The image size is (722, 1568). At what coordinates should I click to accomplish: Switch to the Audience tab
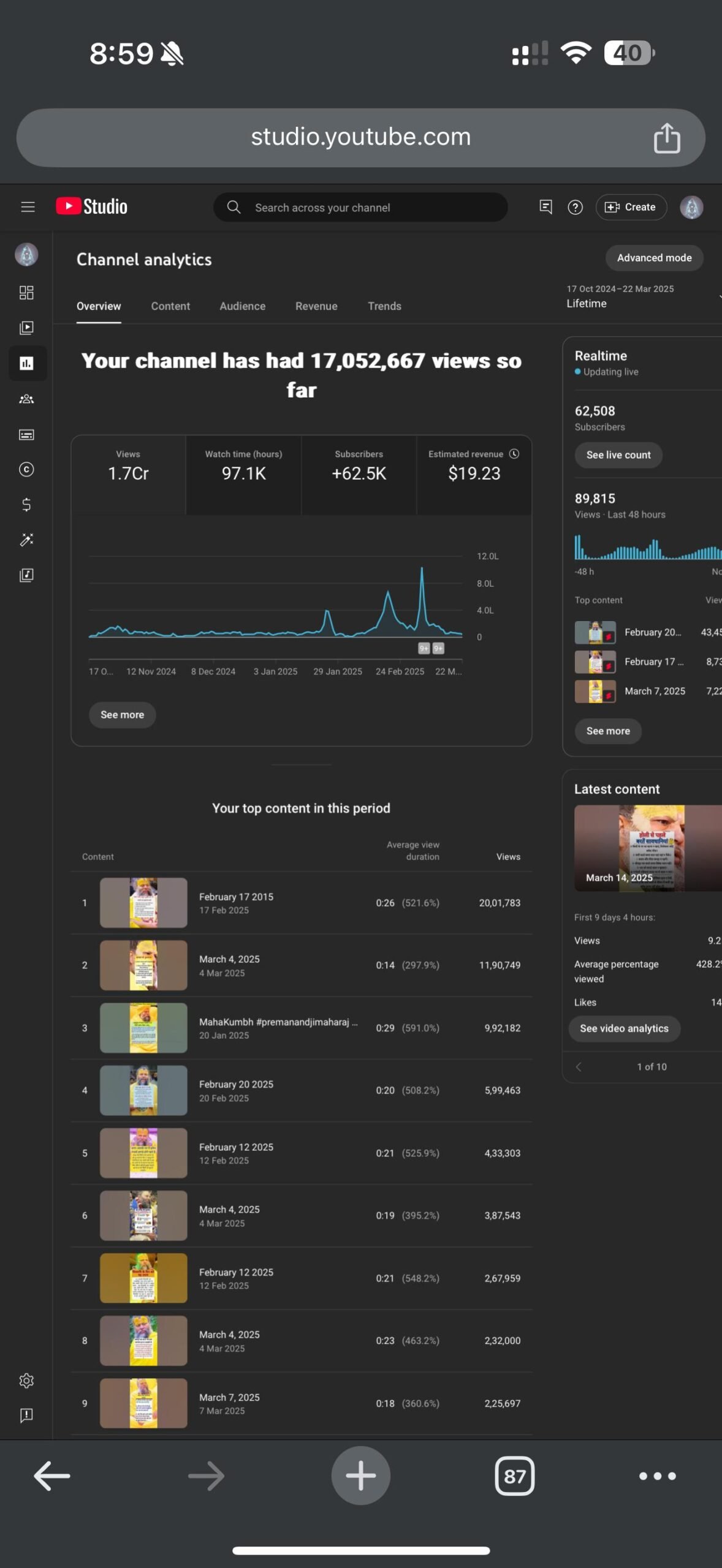[242, 306]
